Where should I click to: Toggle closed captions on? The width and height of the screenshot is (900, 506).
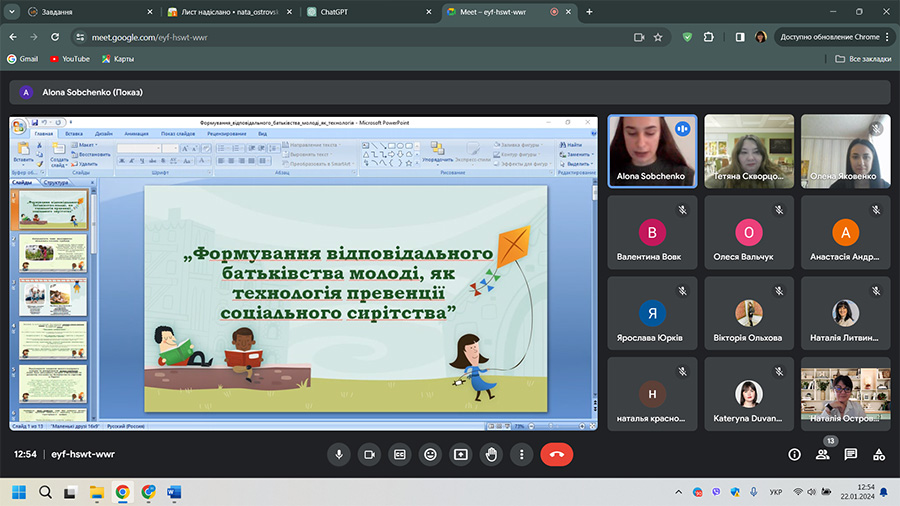coord(400,454)
